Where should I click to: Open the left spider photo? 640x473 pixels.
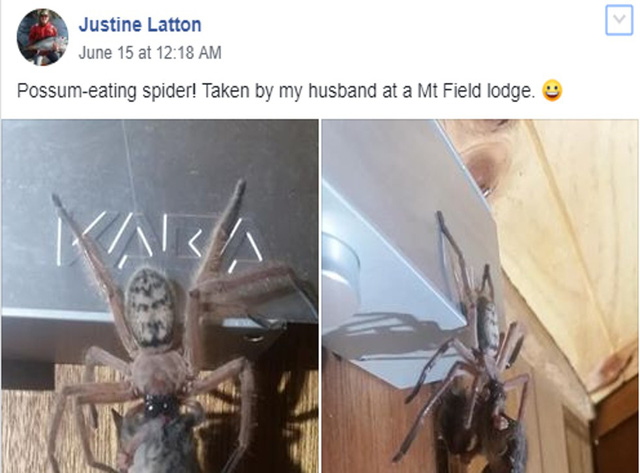(x=160, y=296)
